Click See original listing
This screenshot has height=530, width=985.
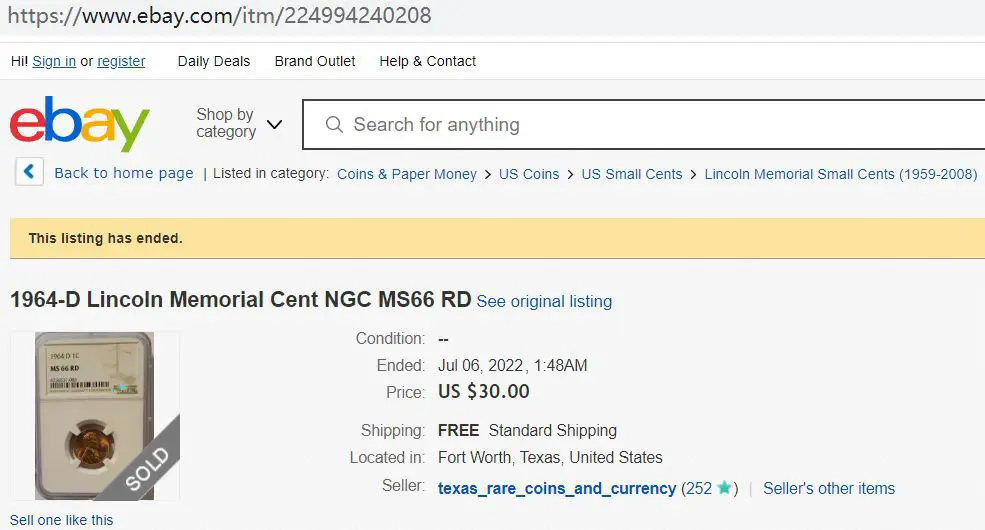544,301
